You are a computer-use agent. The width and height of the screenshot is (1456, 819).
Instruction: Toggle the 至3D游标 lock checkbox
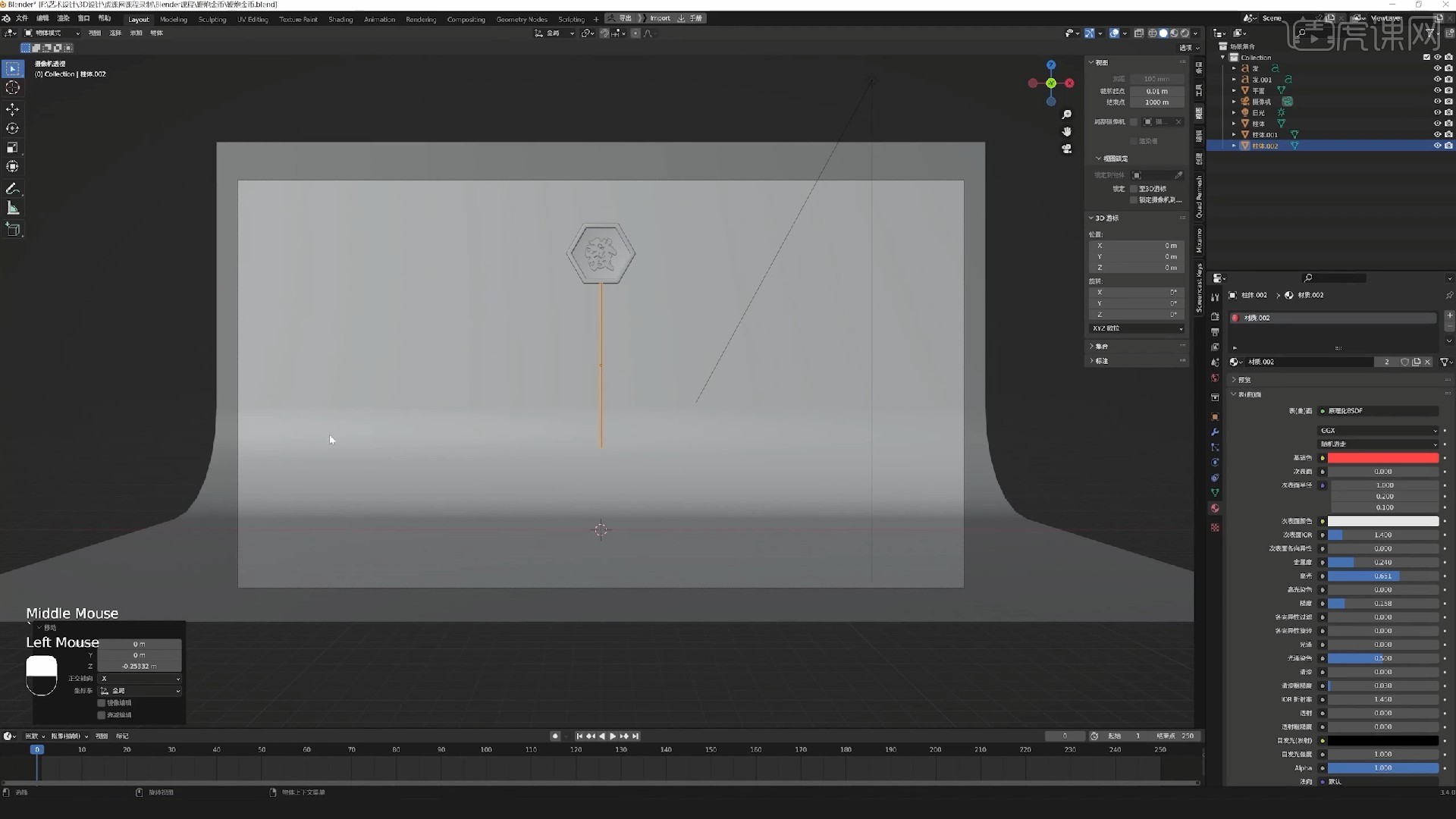click(1134, 189)
